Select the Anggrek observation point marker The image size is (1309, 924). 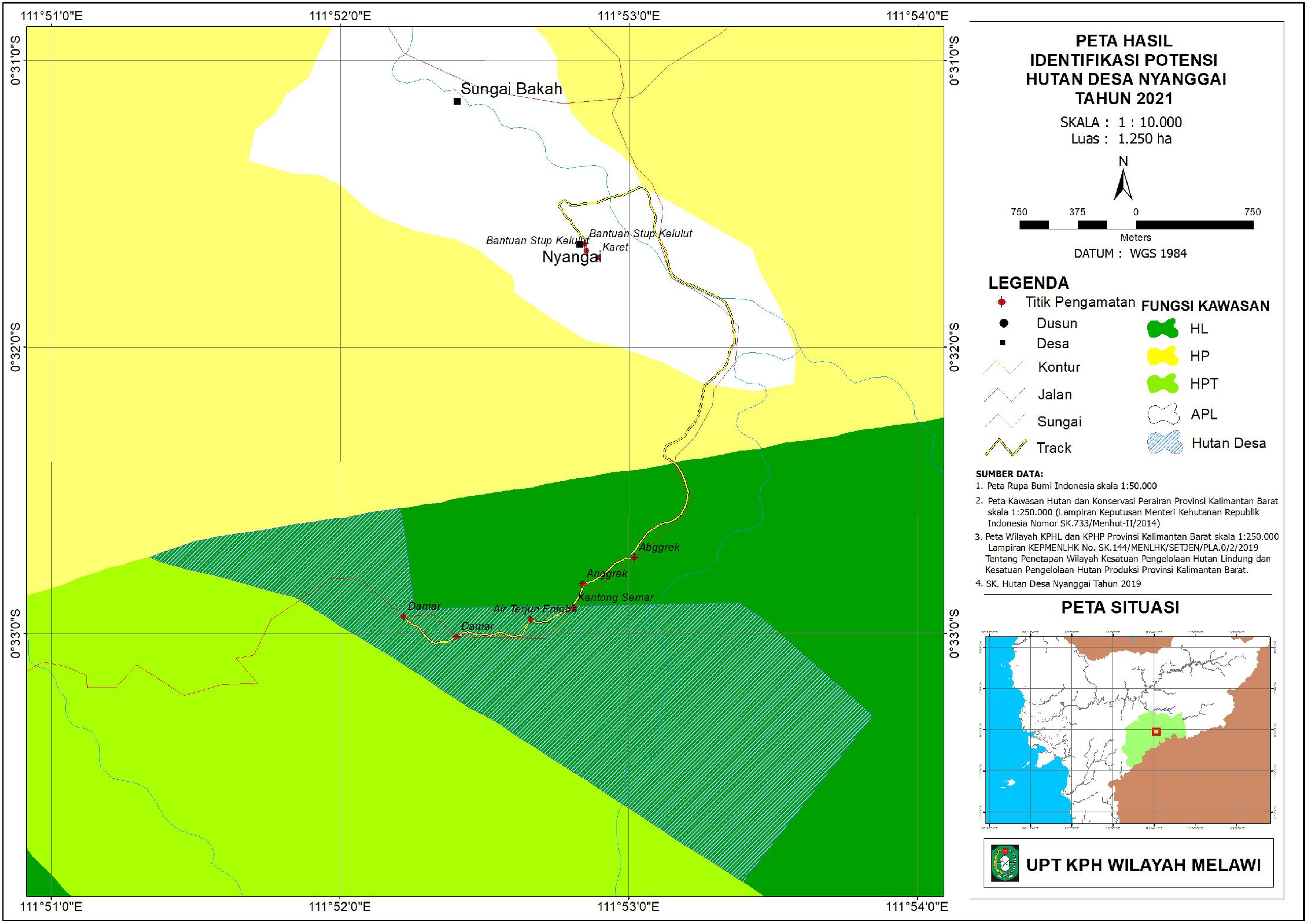point(582,584)
